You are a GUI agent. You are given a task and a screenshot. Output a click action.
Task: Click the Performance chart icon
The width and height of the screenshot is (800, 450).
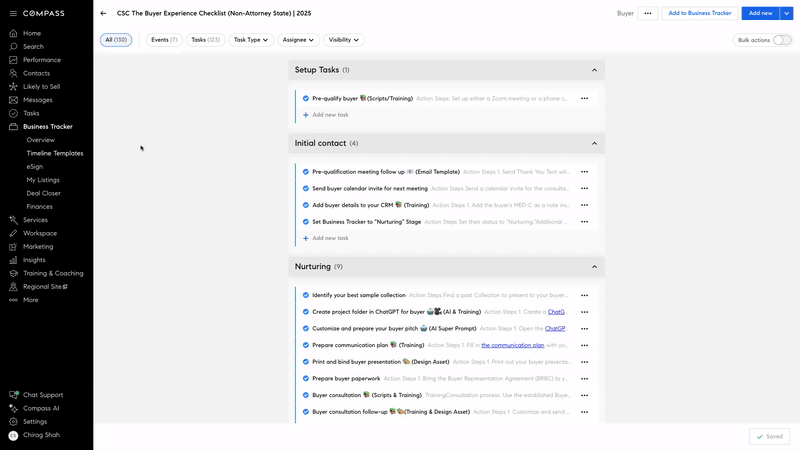[x=13, y=60]
